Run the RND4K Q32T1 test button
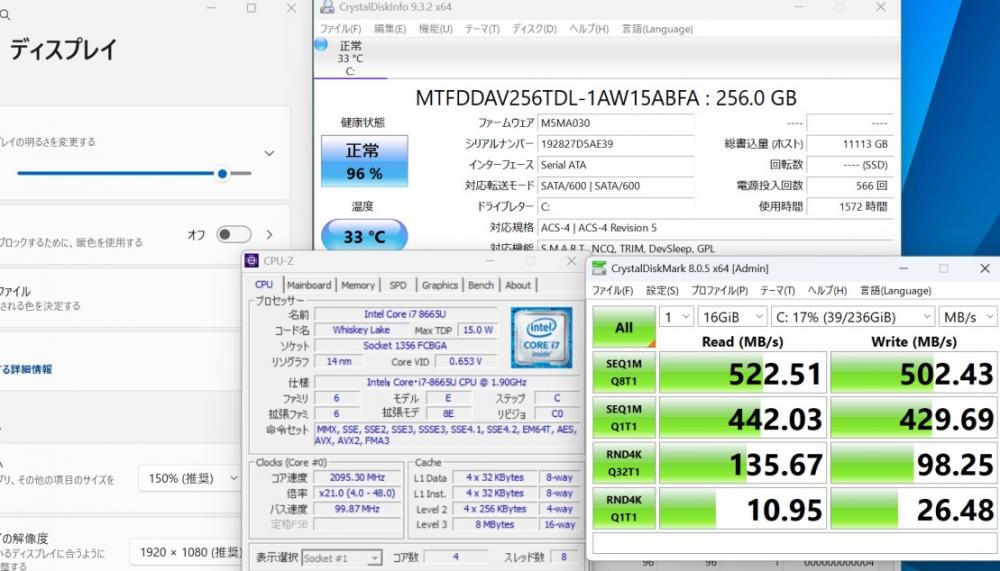1000x571 pixels. coord(624,463)
